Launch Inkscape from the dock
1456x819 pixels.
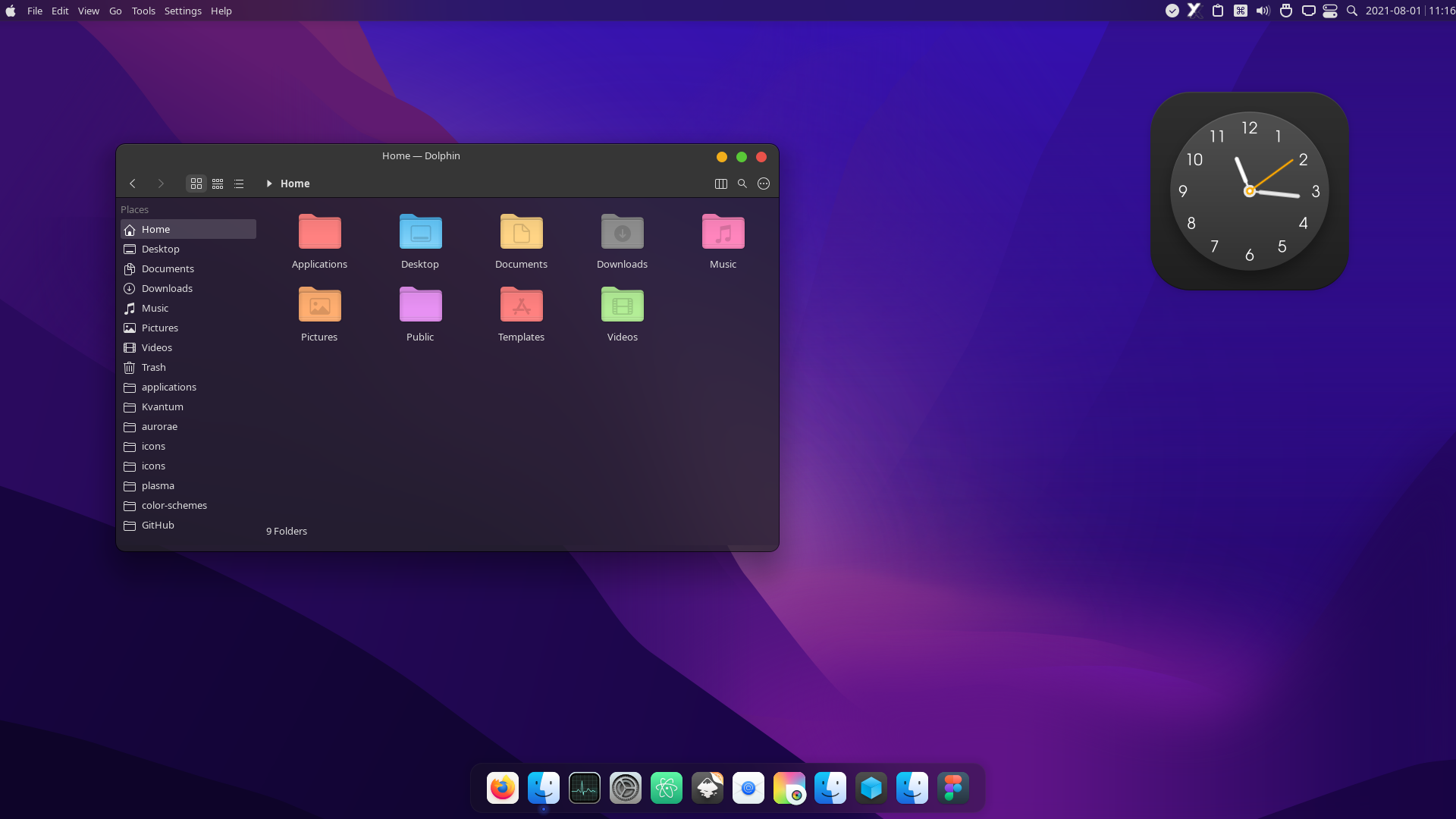708,789
